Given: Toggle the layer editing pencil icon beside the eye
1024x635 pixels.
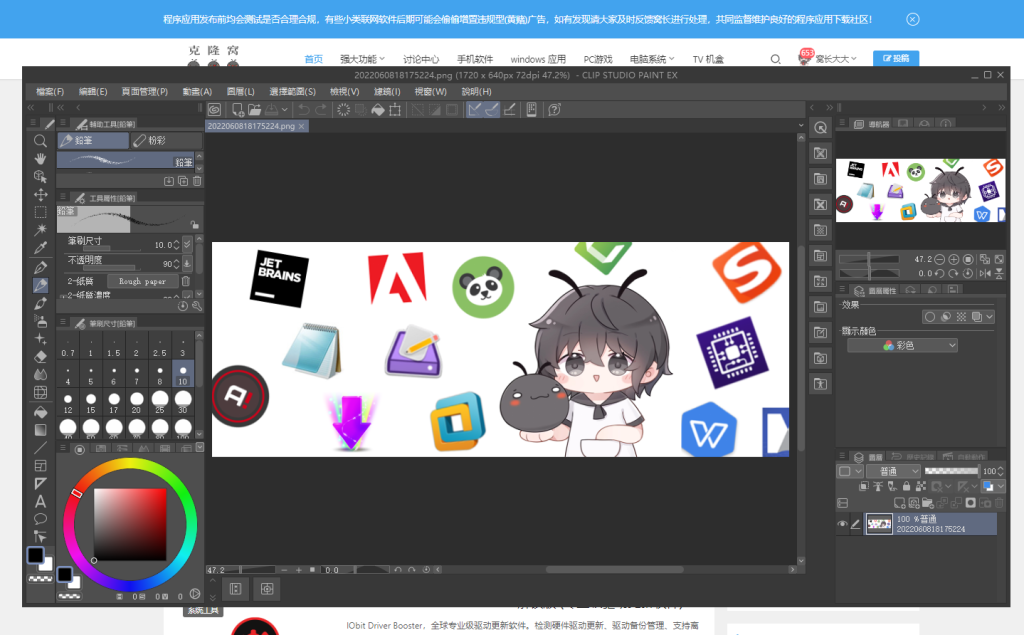Looking at the screenshot, I should (x=856, y=524).
